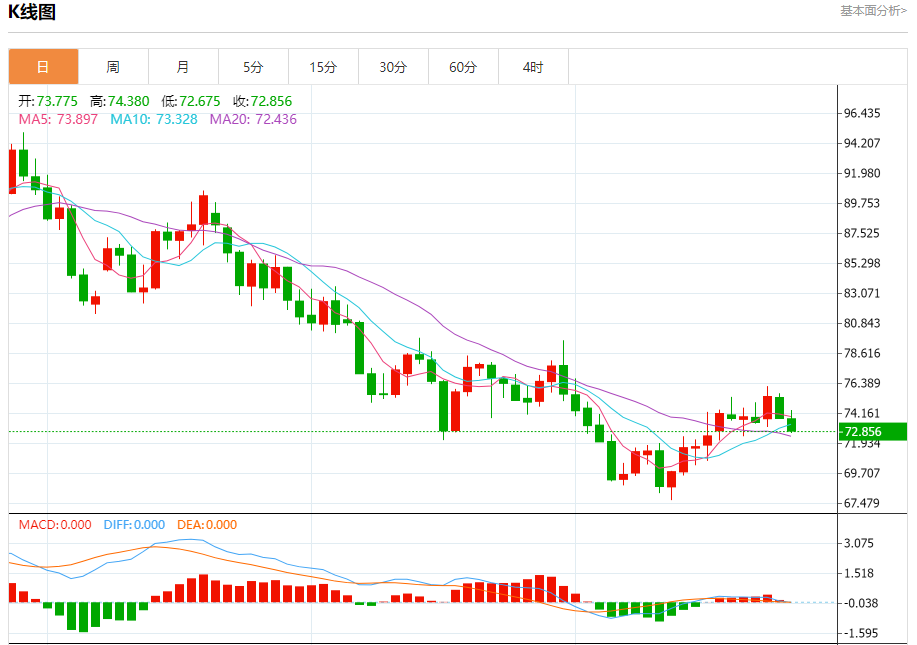Click the 69.707 price axis label
This screenshot has height=645, width=917.
pyautogui.click(x=862, y=473)
